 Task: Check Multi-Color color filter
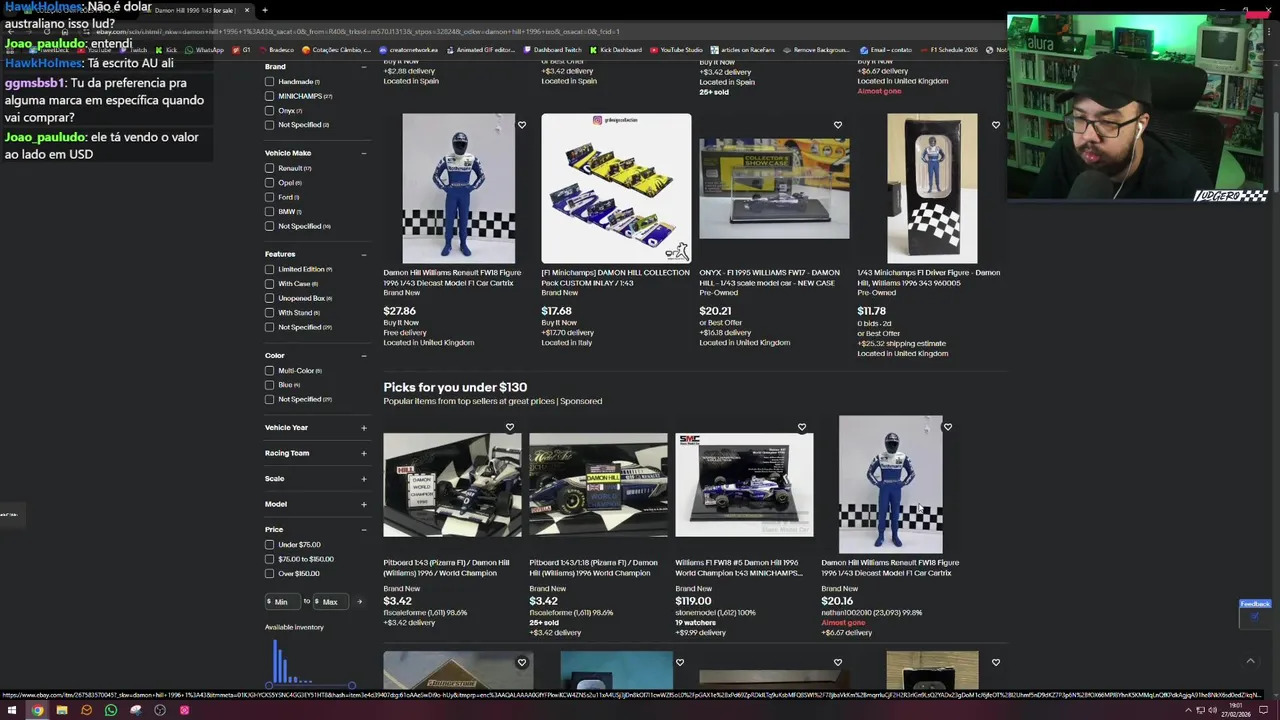[269, 370]
